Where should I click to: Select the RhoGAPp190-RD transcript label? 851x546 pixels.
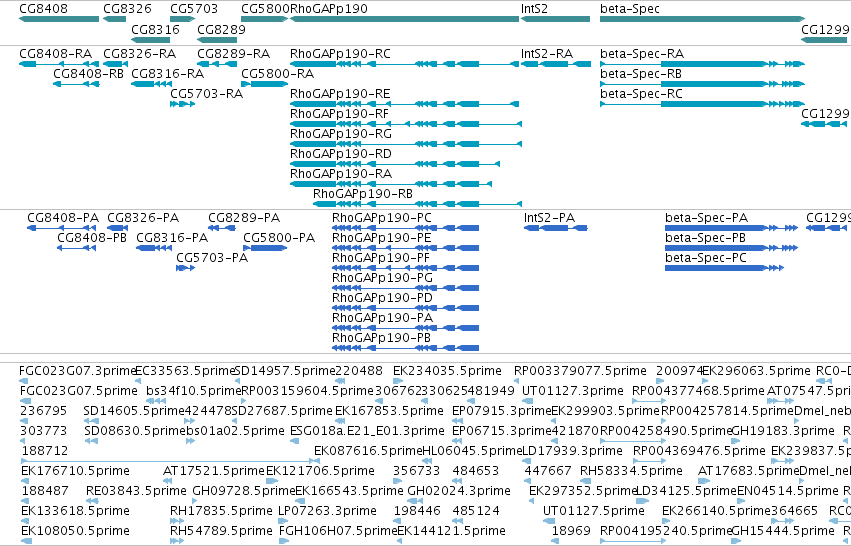(x=341, y=154)
